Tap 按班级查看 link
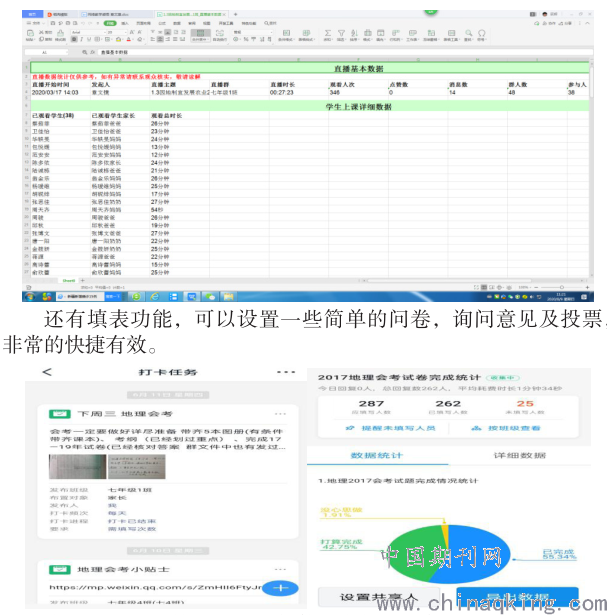 (506, 428)
